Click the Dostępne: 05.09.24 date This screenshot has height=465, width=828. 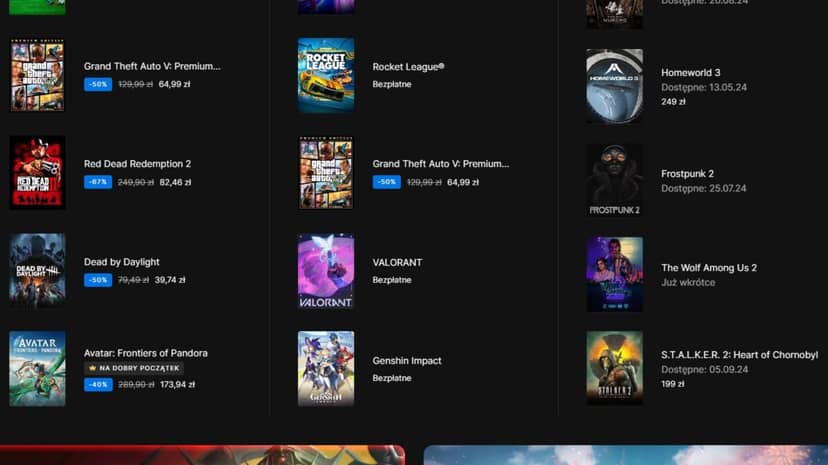pyautogui.click(x=704, y=369)
